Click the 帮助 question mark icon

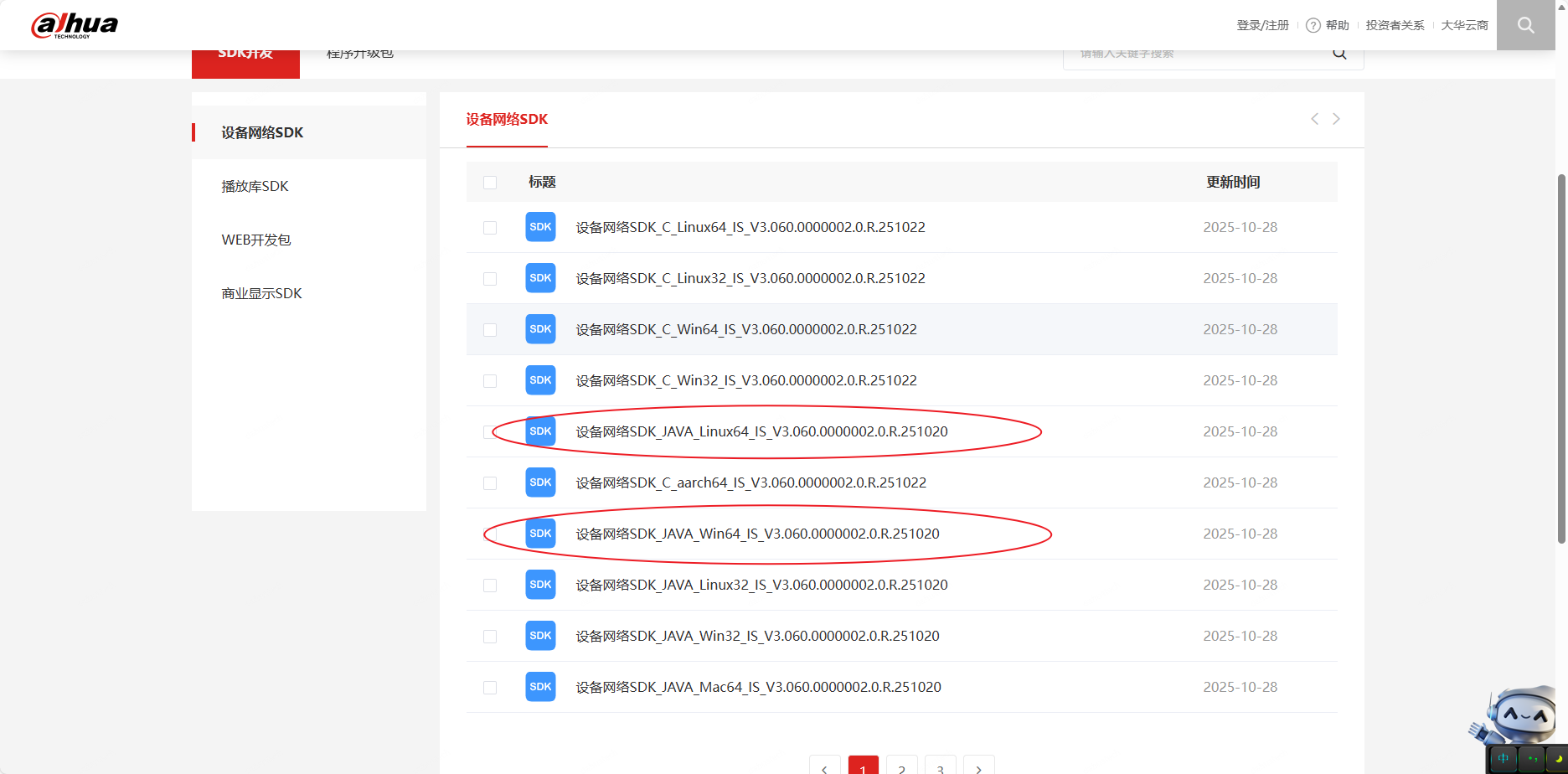click(1312, 25)
